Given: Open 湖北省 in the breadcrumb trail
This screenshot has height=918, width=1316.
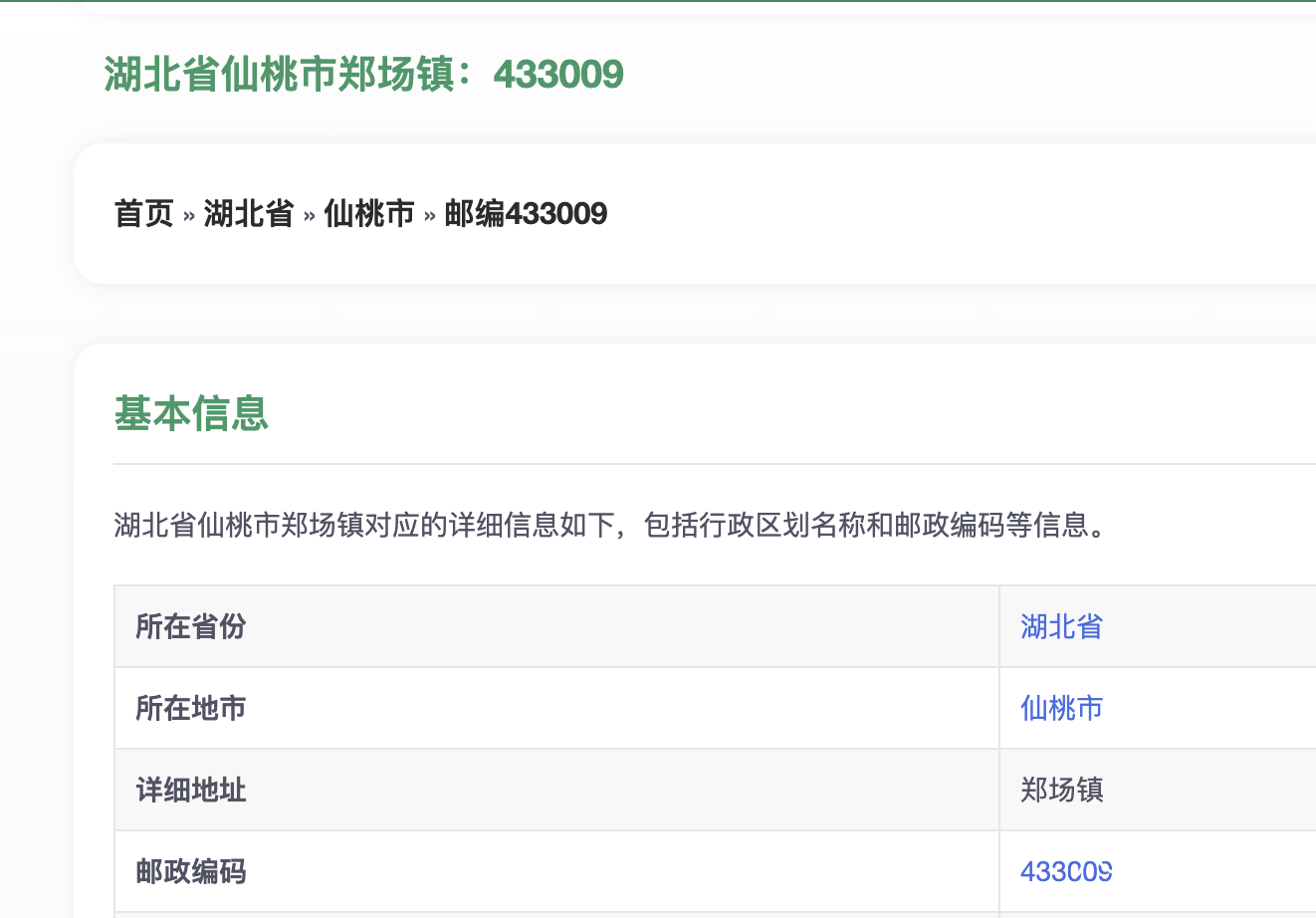Looking at the screenshot, I should pos(249,213).
